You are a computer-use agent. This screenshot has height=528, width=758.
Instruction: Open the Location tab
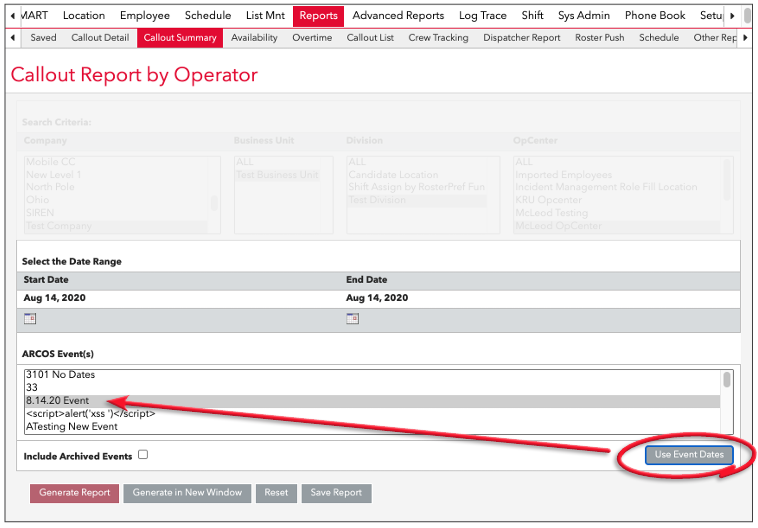(x=84, y=15)
